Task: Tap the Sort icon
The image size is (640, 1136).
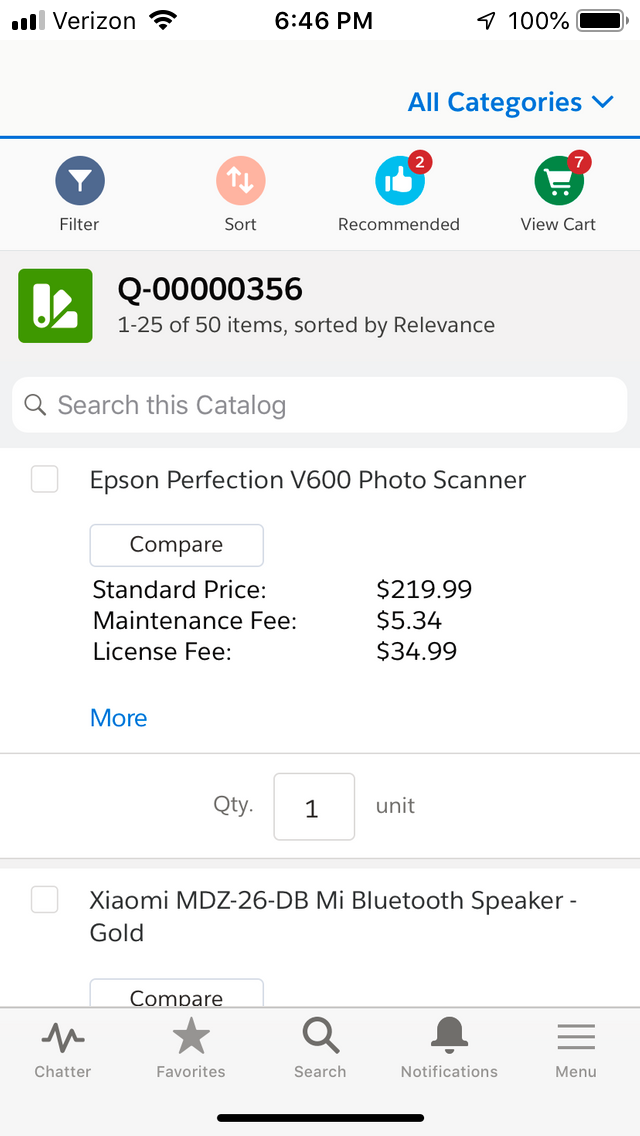Action: [x=240, y=182]
